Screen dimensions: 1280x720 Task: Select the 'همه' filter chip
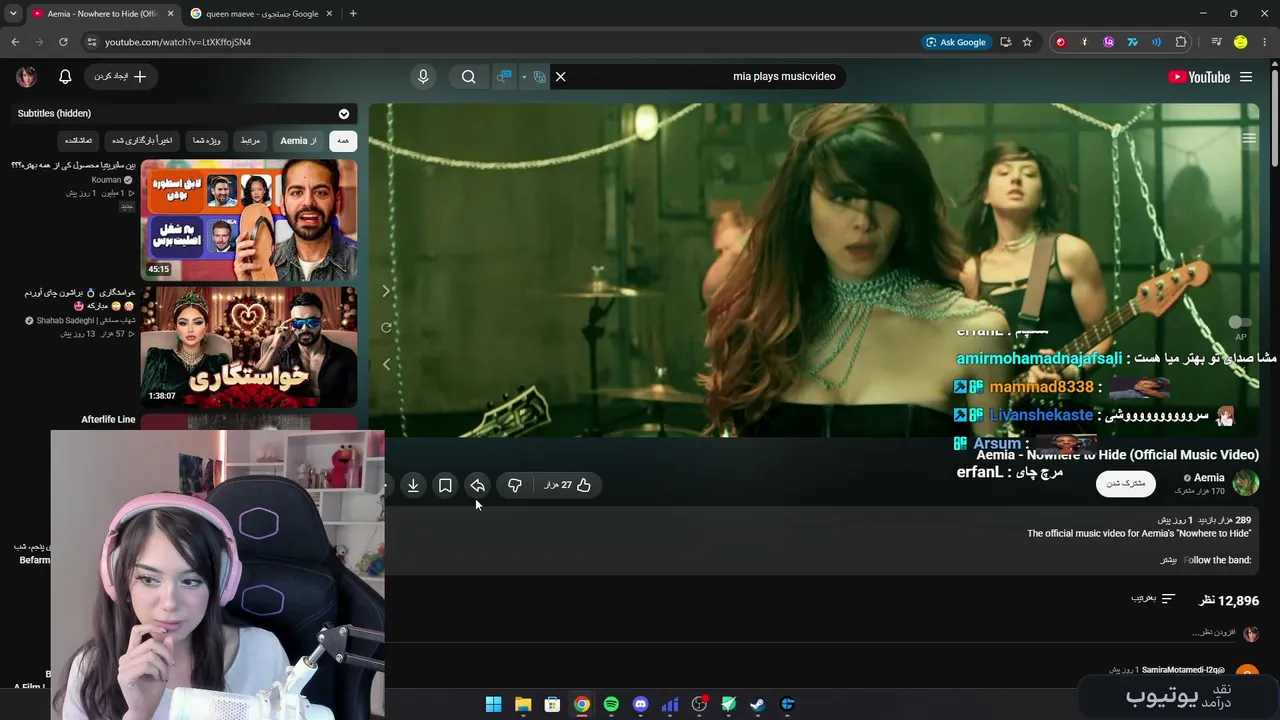click(343, 141)
